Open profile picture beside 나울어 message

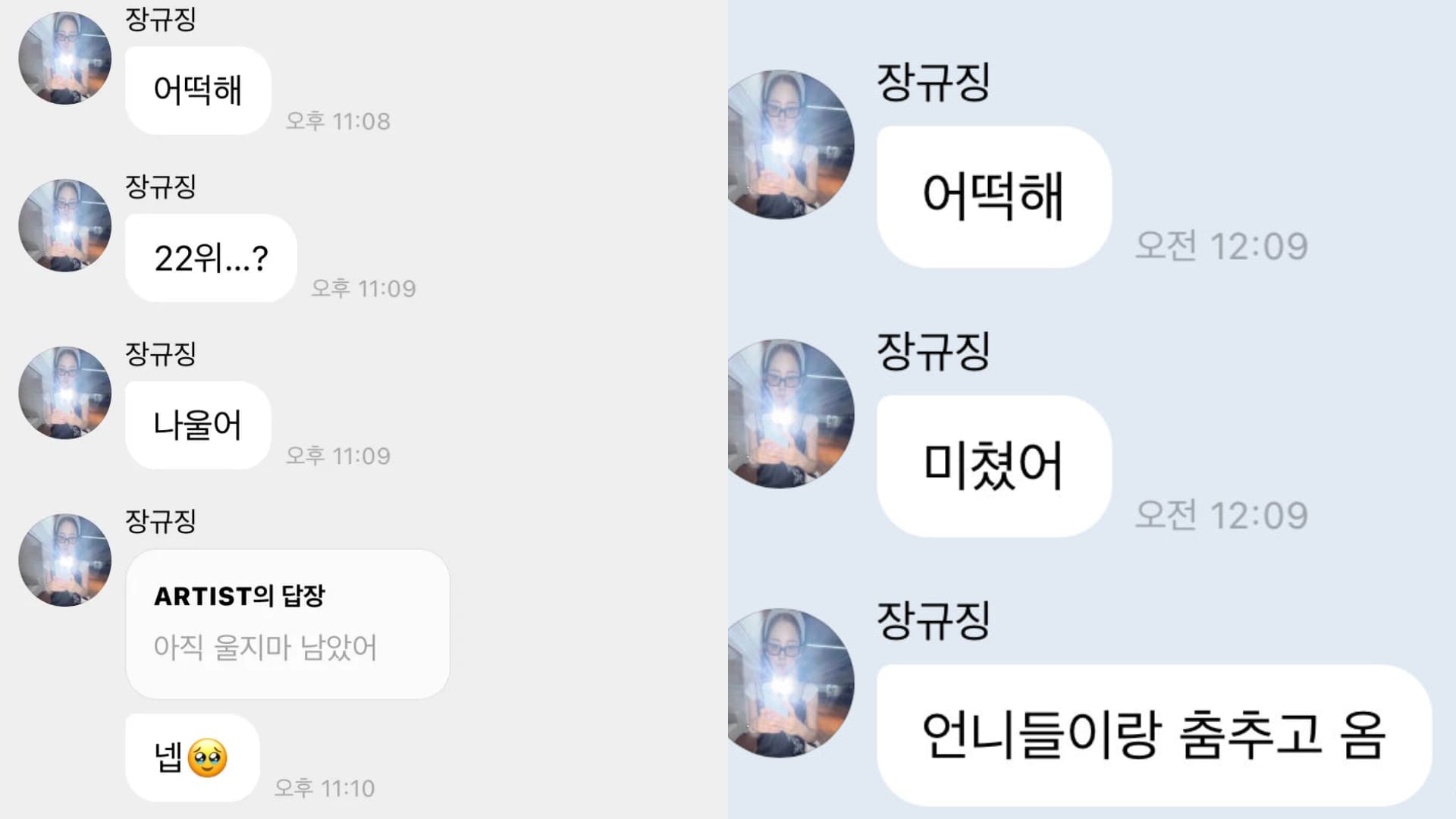65,393
